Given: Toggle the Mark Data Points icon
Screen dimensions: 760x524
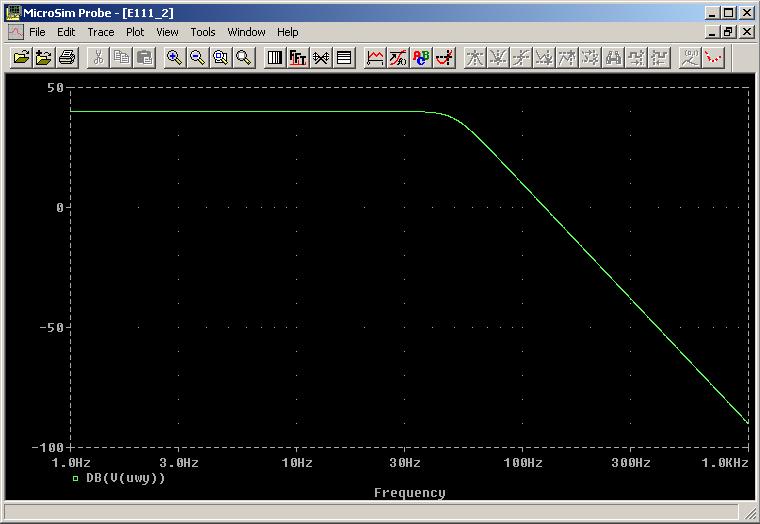Looking at the screenshot, I should pos(713,58).
